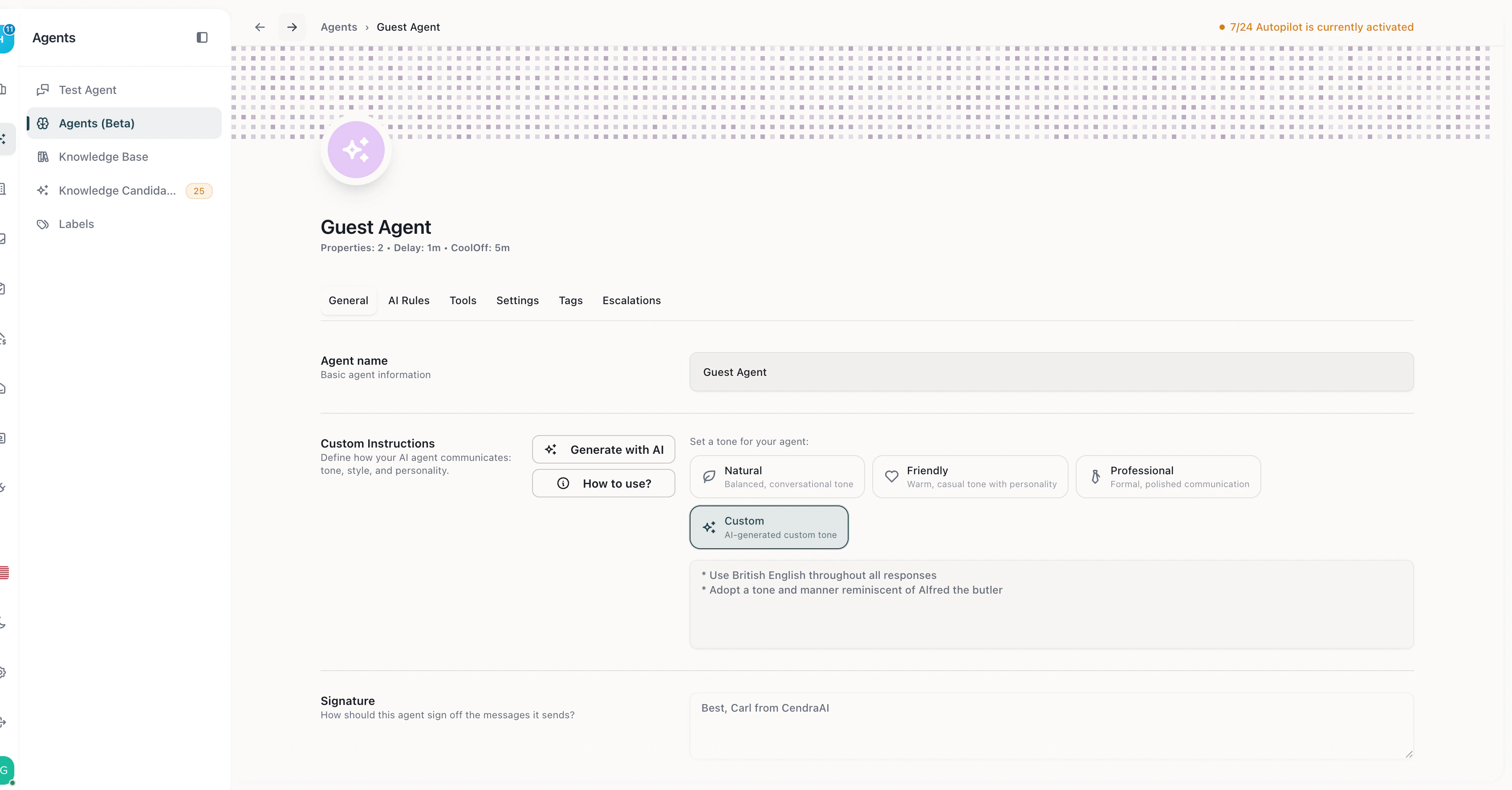Viewport: 1512px width, 790px height.
Task: Select the Natural tone option
Action: pyautogui.click(x=776, y=476)
